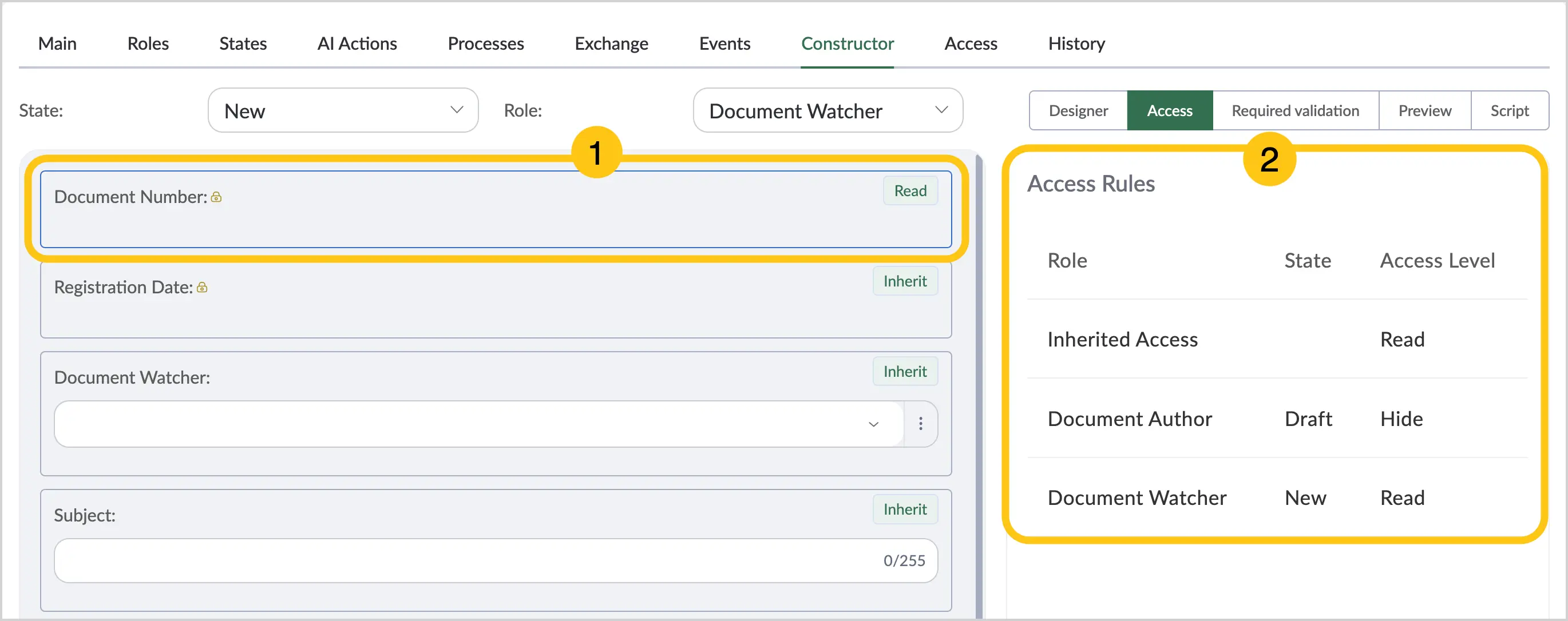Select the Exchange tab
Image resolution: width=1568 pixels, height=621 pixels.
point(611,43)
